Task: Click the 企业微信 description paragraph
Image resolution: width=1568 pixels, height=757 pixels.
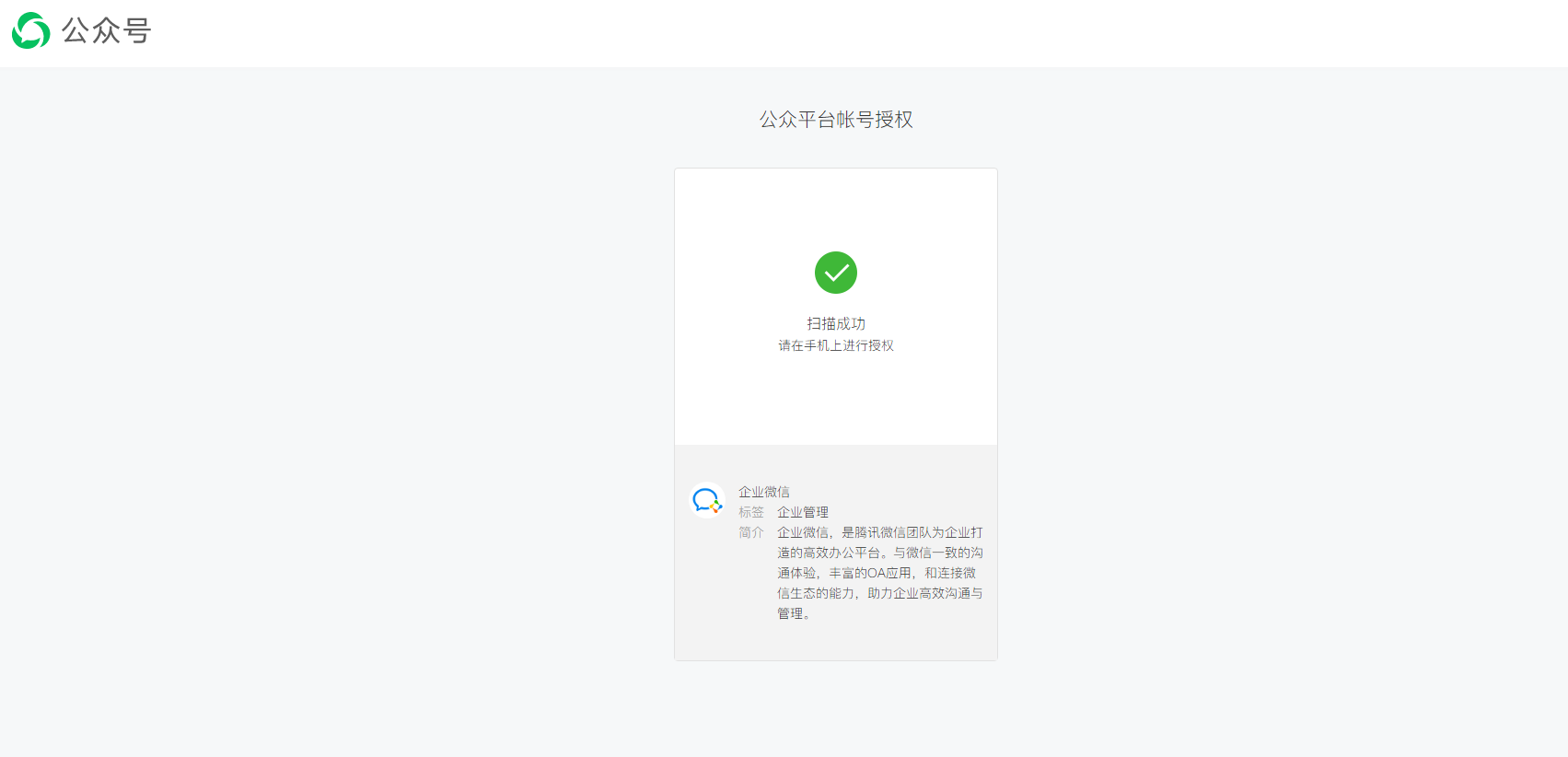Action: [880, 573]
